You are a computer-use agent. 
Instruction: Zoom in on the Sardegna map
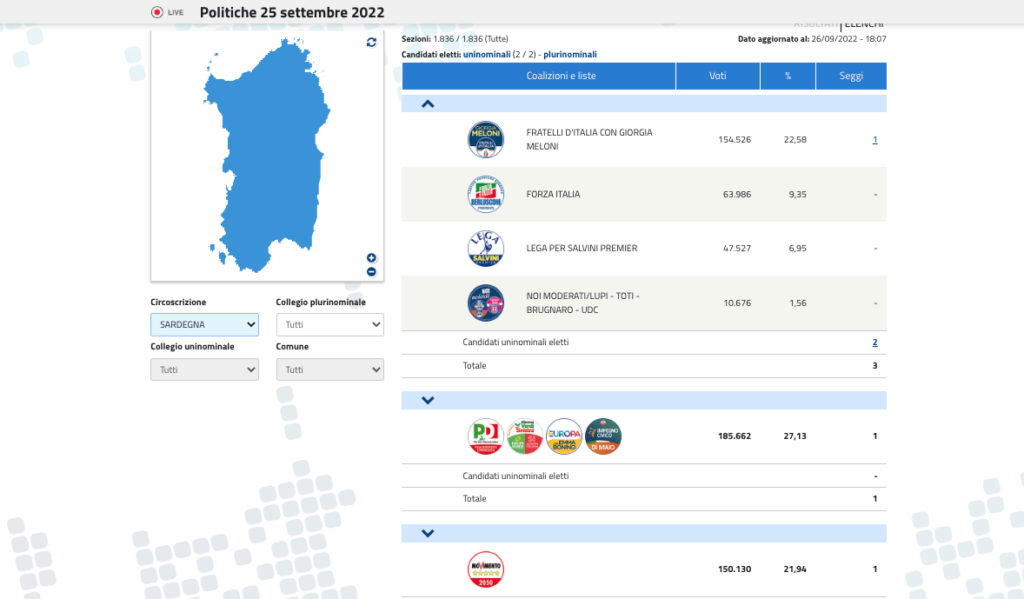pyautogui.click(x=371, y=258)
